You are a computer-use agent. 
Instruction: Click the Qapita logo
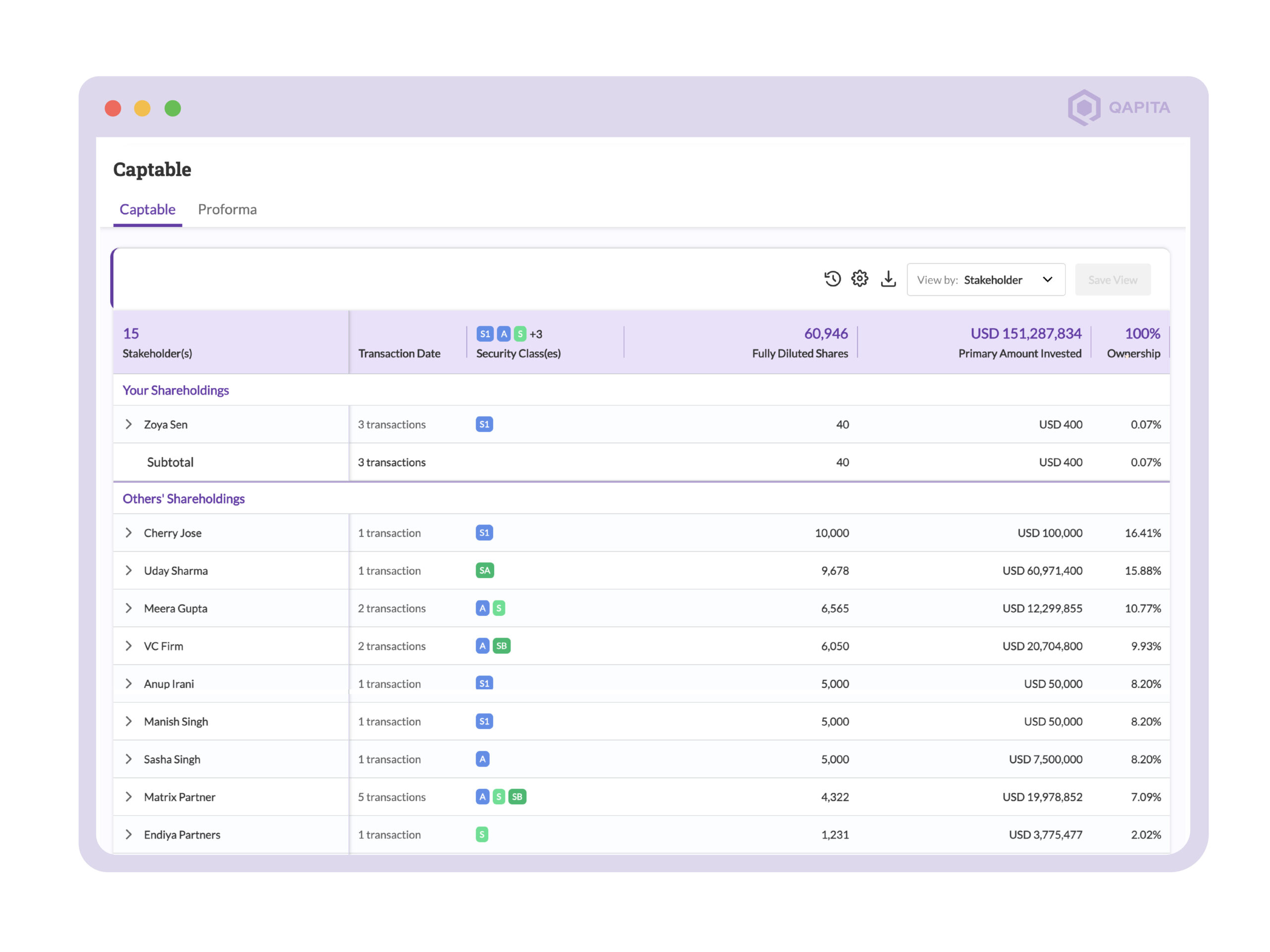pyautogui.click(x=1118, y=107)
